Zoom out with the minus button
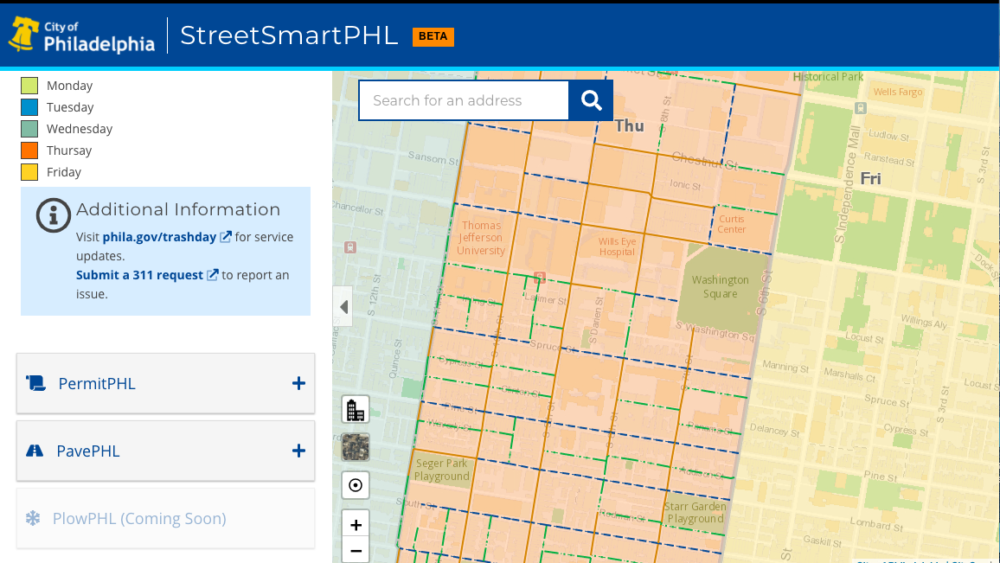1000x563 pixels. click(x=355, y=550)
